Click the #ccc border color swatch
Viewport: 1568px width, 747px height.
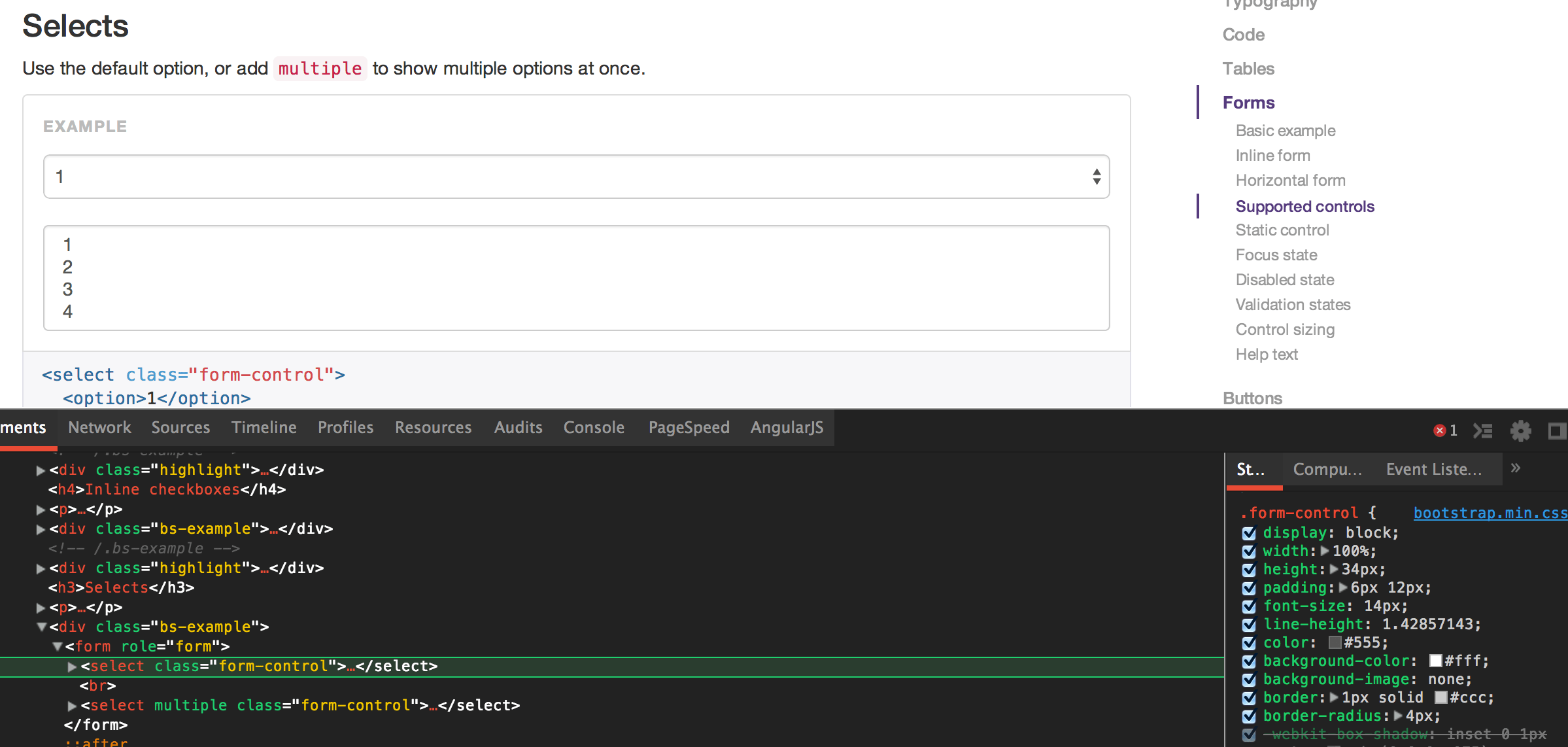pyautogui.click(x=1440, y=697)
